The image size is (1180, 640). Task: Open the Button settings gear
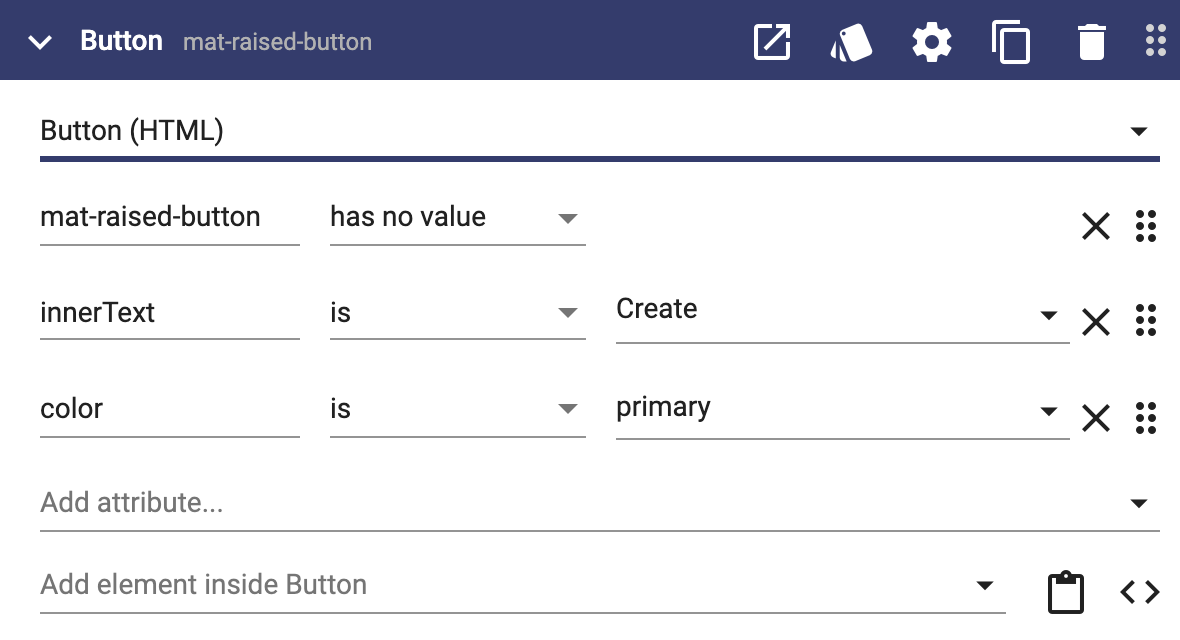click(x=932, y=41)
